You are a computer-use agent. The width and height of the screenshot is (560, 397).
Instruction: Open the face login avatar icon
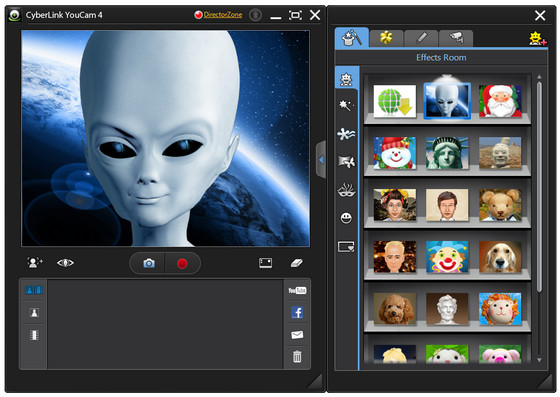pyautogui.click(x=35, y=263)
